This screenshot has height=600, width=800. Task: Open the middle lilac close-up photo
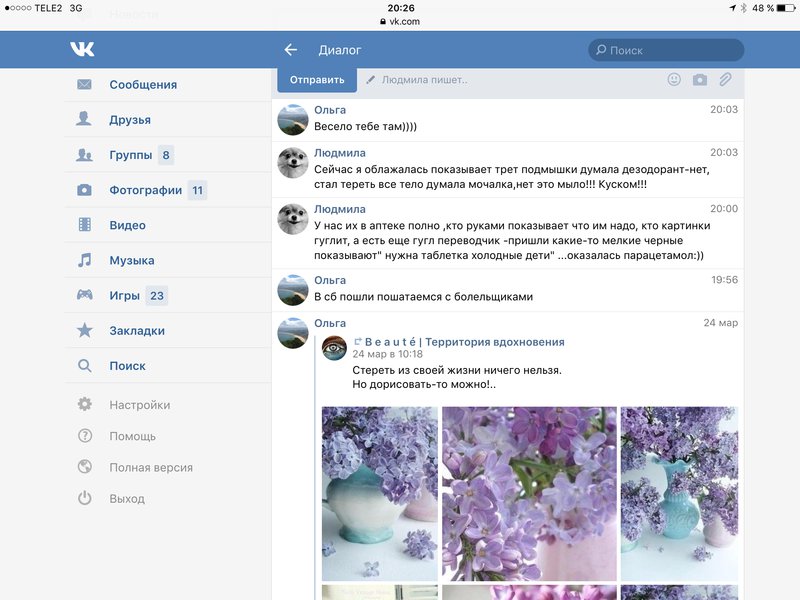[529, 493]
